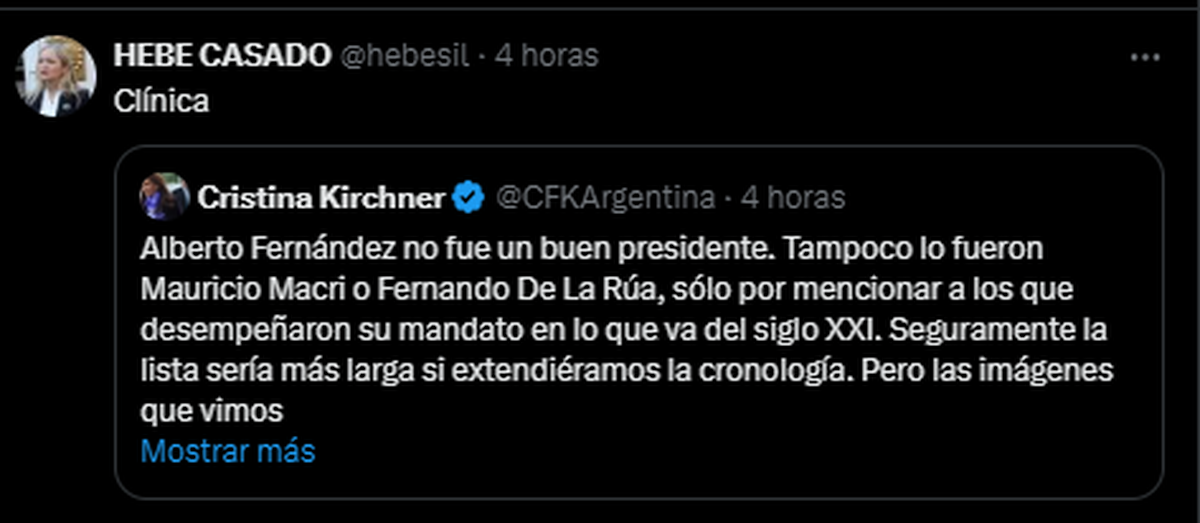Viewport: 1200px width, 523px height.
Task: Click Cristina Kirchner's small avatar
Action: pyautogui.click(x=164, y=196)
